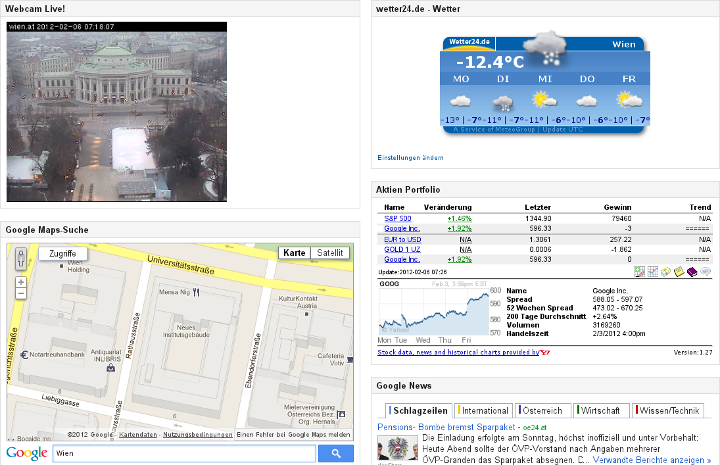The image size is (720, 465).
Task: Open the stock data provider link
Action: tap(458, 352)
